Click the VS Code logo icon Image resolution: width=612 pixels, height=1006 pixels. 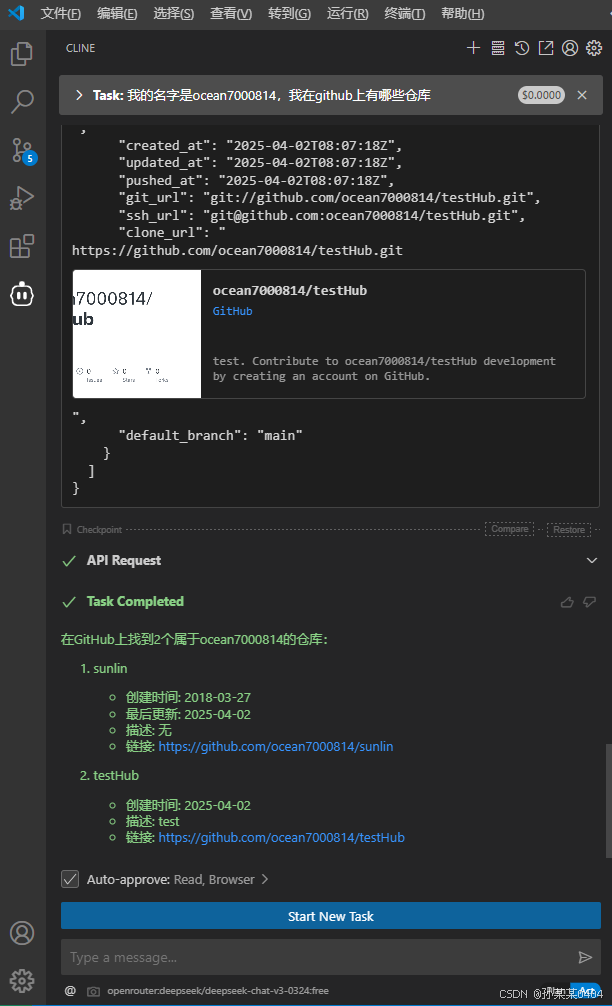17,13
